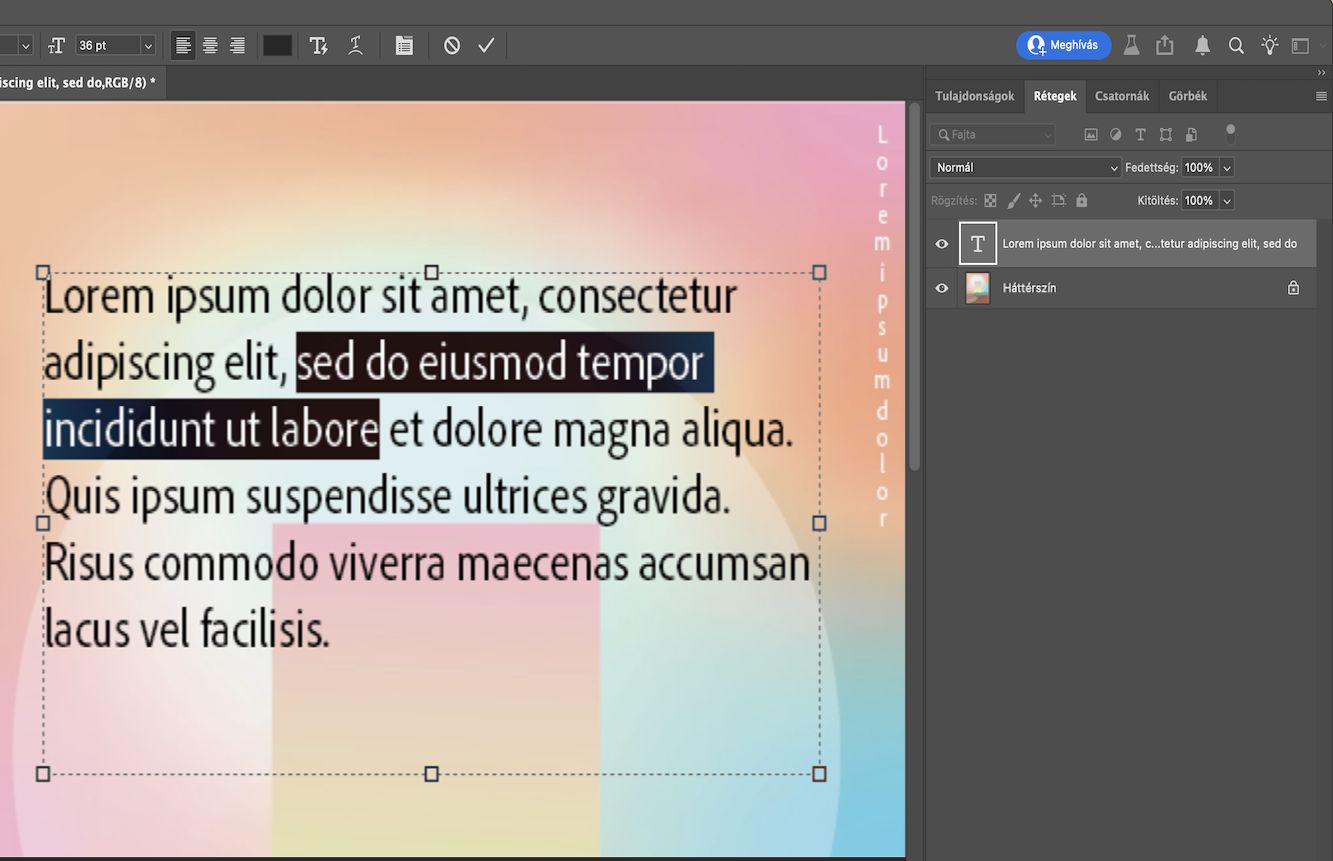Click the lock position icon in Rögzítés row
The image size is (1333, 861).
point(1035,200)
